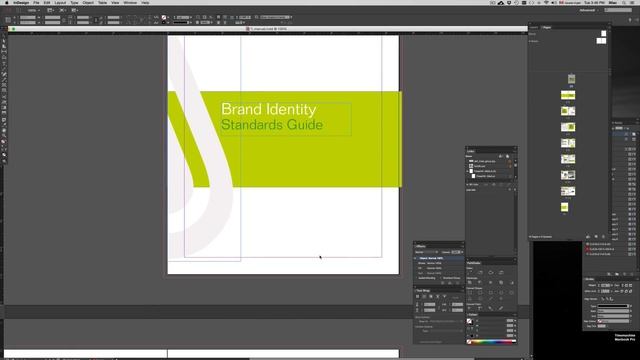Viewport: 640px width, 360px height.
Task: Toggle Bevel Join in Stroke panel
Action: (x=631, y=291)
